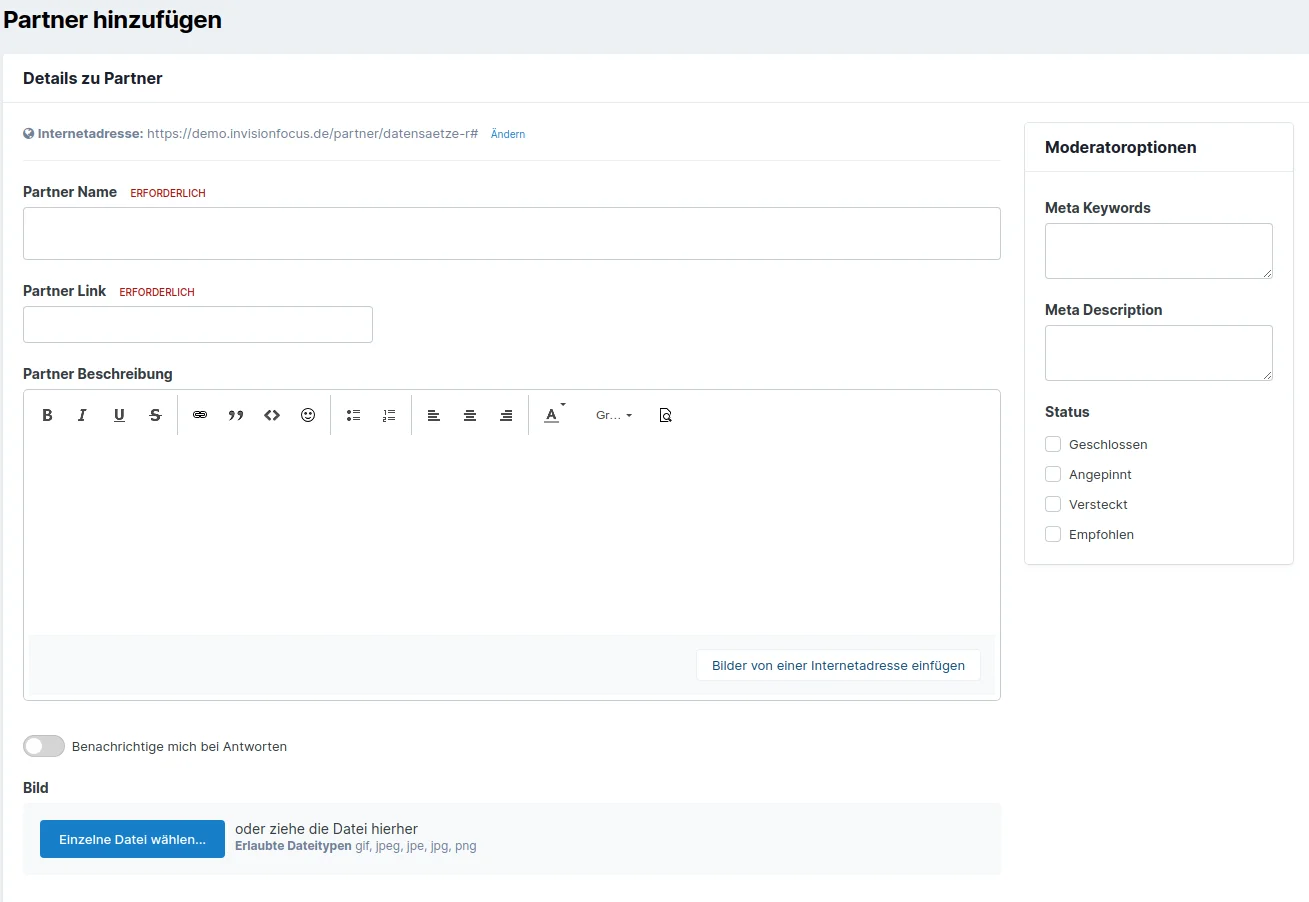The image size is (1309, 902).
Task: Check the Geschlossen status box
Action: pyautogui.click(x=1053, y=444)
